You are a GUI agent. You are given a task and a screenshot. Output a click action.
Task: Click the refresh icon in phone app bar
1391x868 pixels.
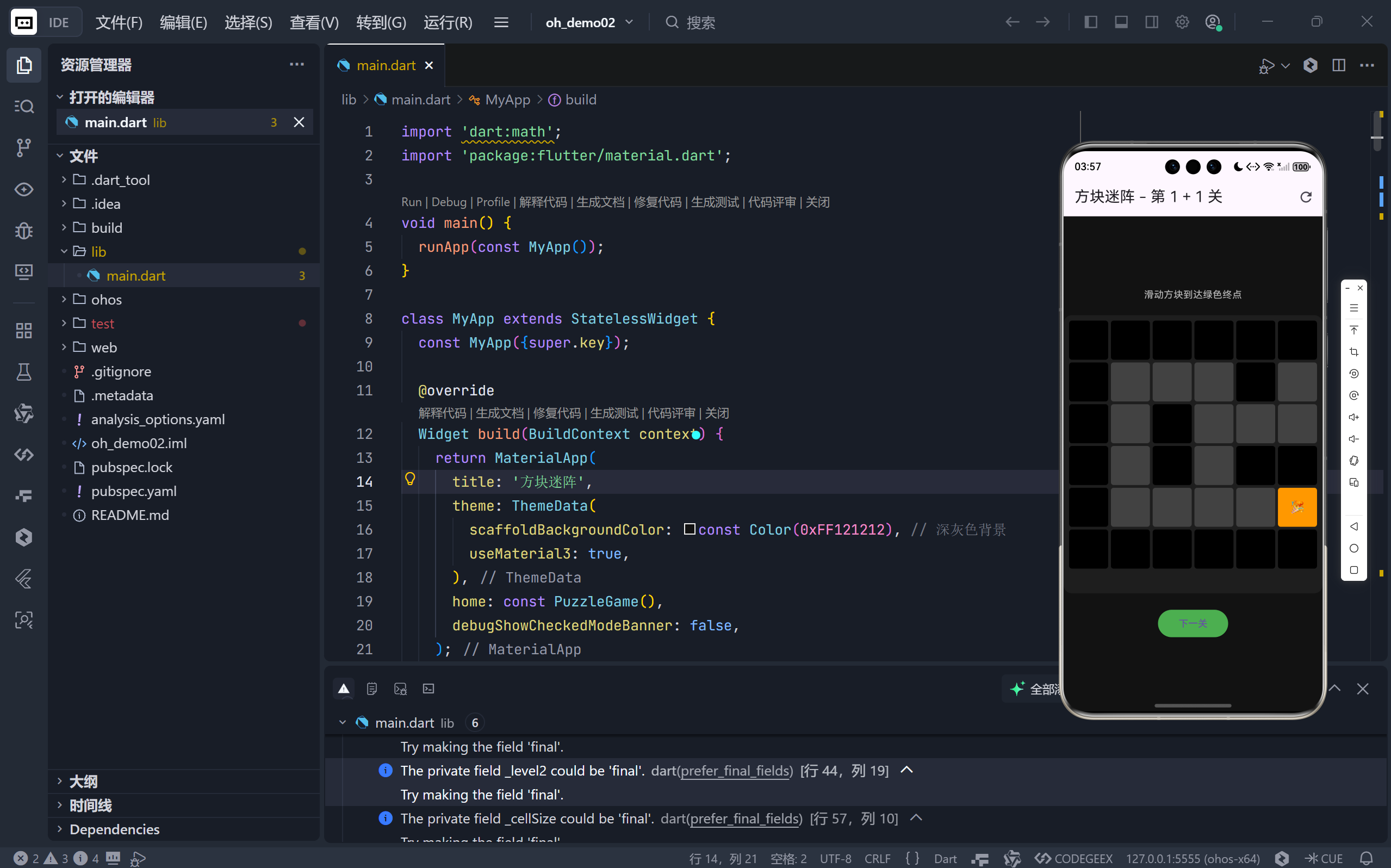pyautogui.click(x=1306, y=197)
